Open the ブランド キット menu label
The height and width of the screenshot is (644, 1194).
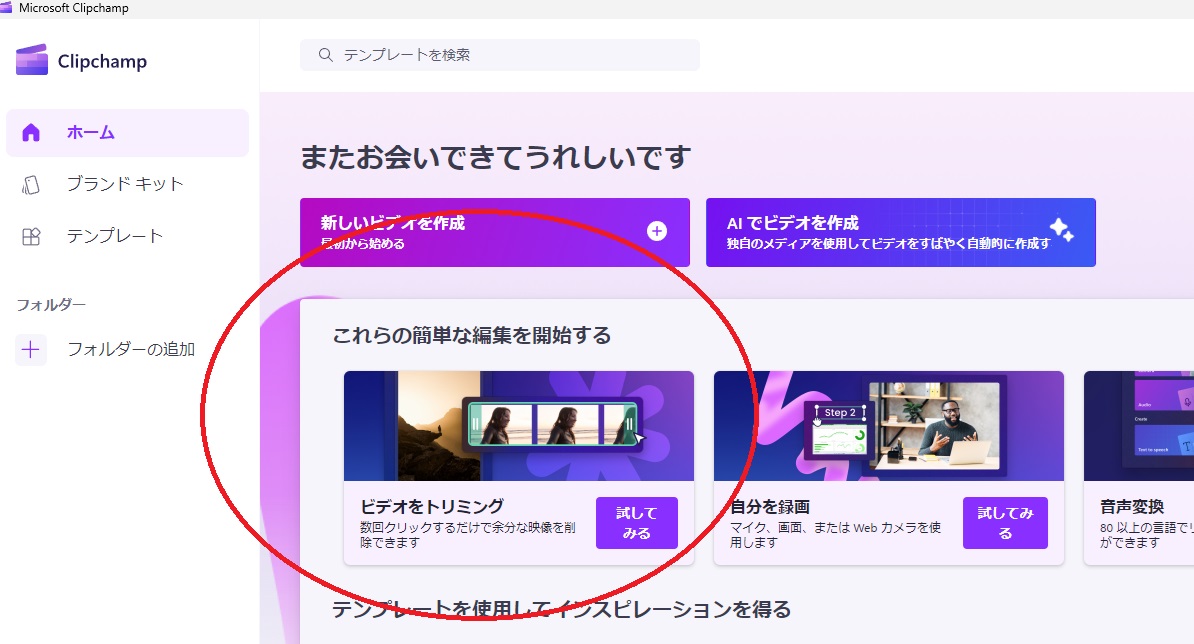(125, 184)
